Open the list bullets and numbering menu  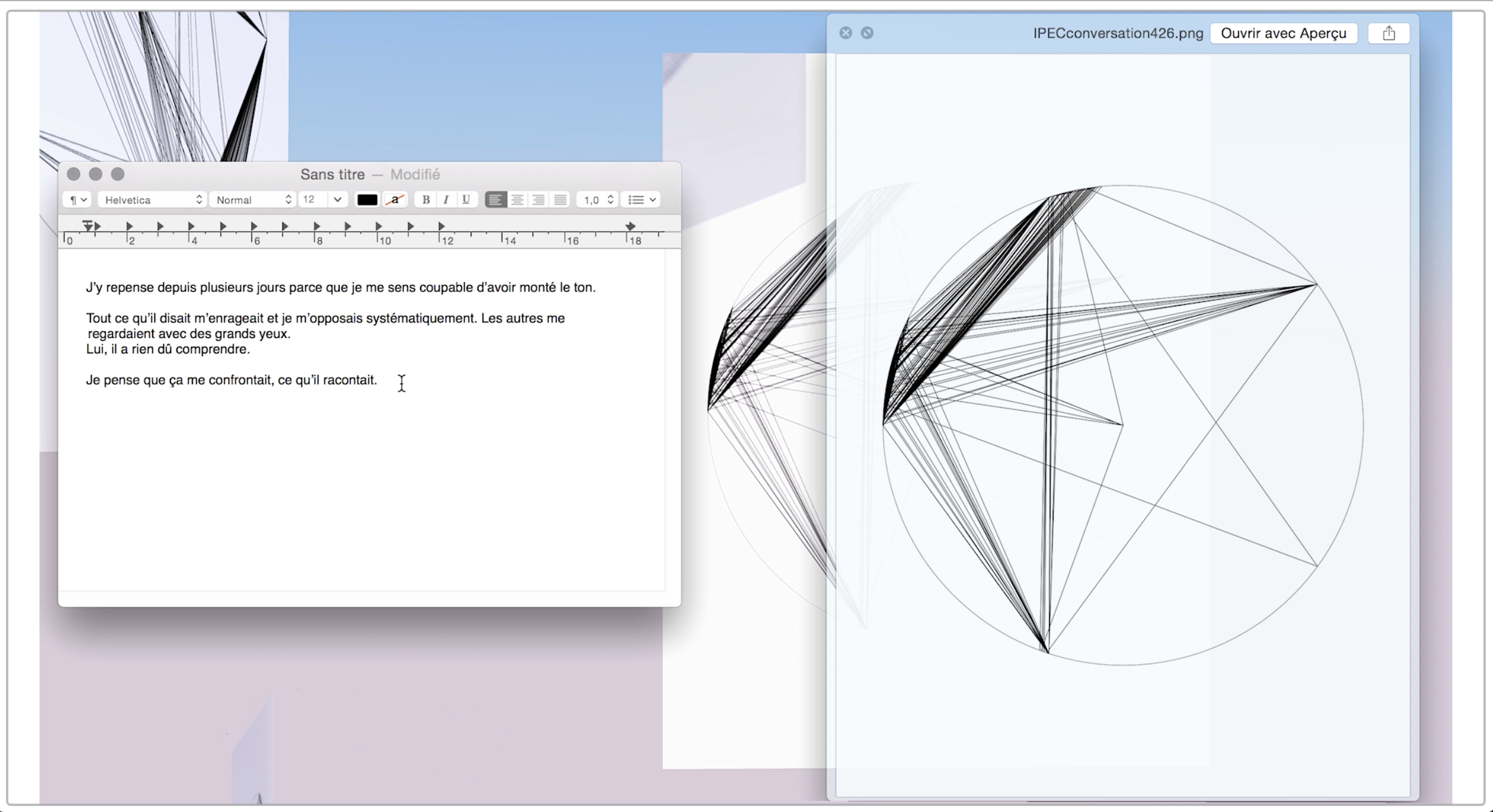pyautogui.click(x=641, y=200)
